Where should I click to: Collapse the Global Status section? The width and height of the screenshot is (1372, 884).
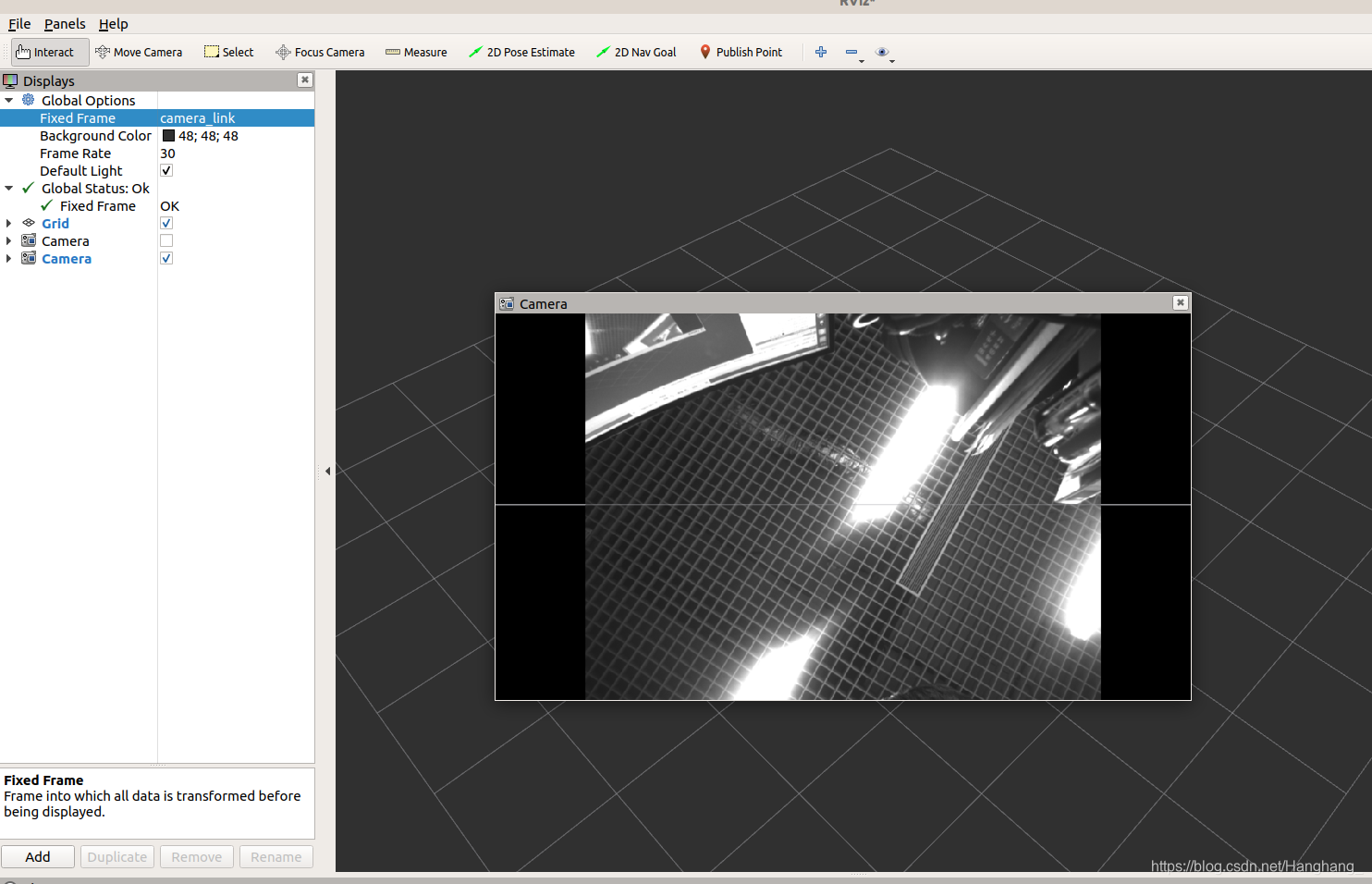[x=9, y=188]
